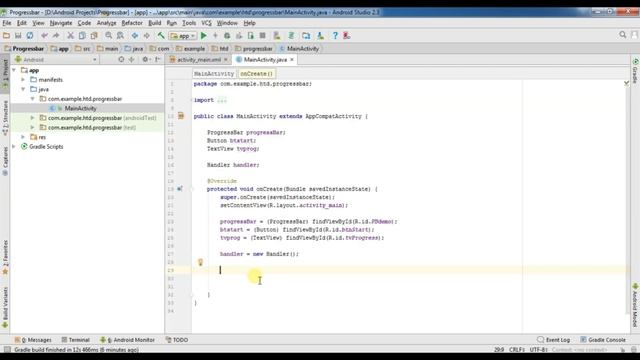
Task: Click the override gutter icon beside onCreate
Action: point(180,189)
